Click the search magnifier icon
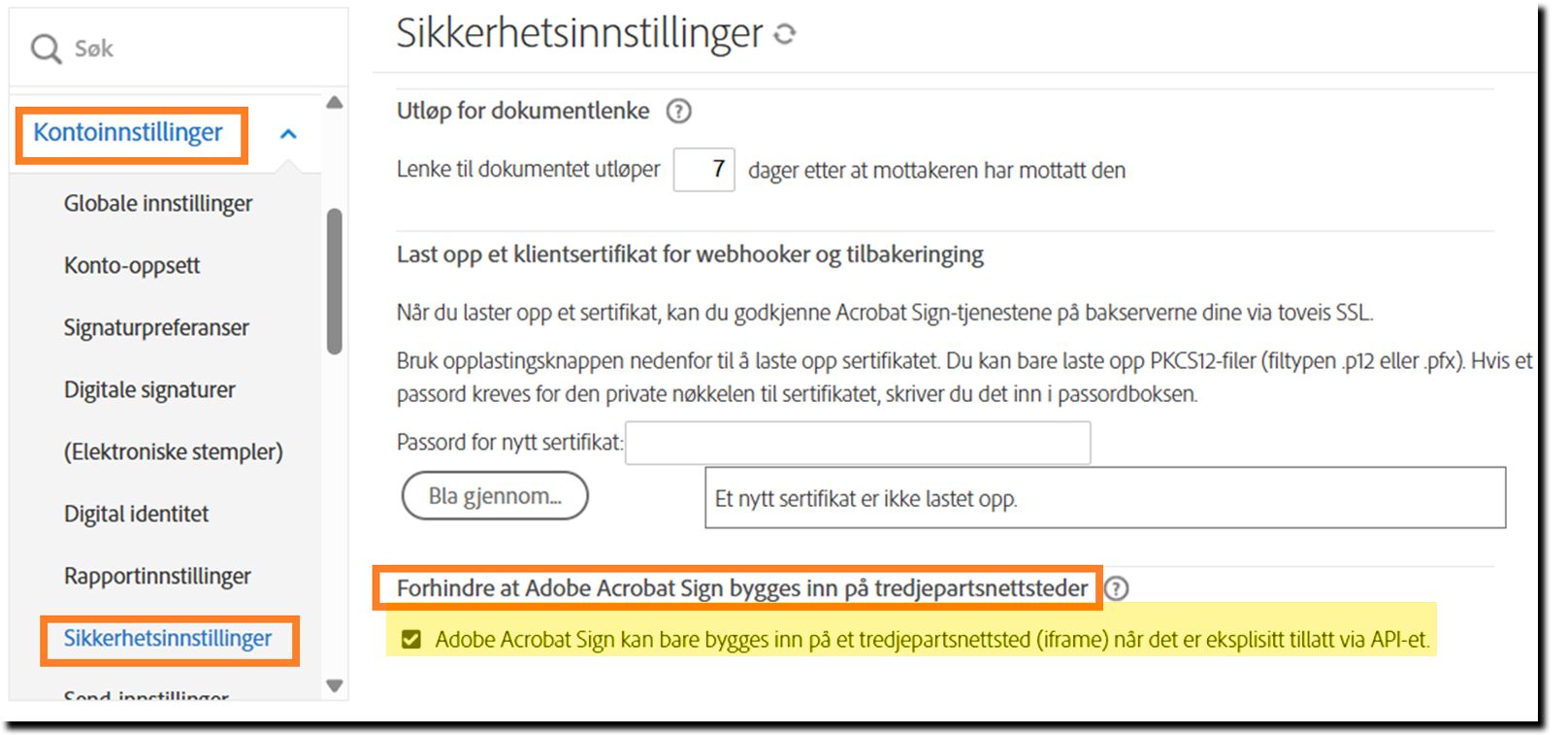 pyautogui.click(x=45, y=49)
